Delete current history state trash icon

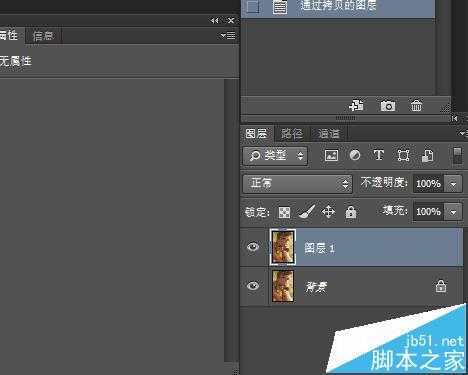(x=416, y=106)
